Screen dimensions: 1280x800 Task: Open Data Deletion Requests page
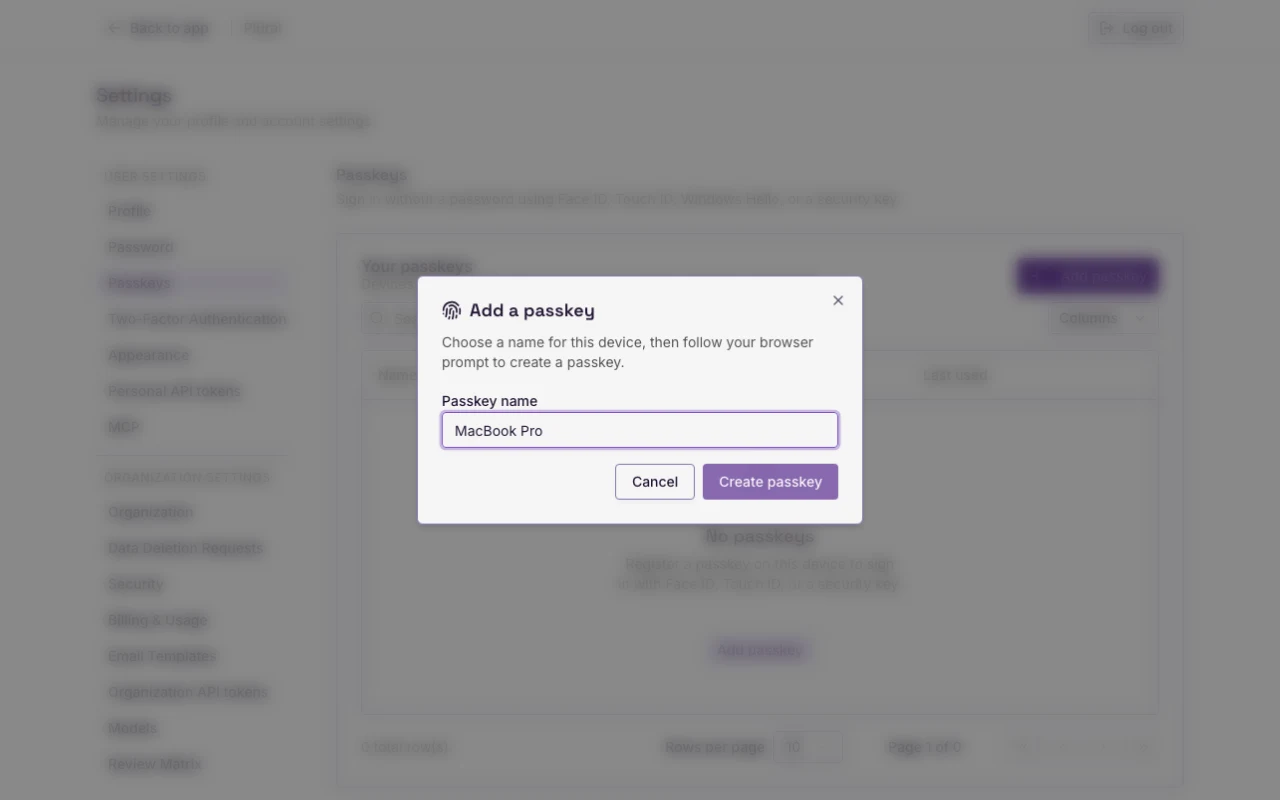(x=185, y=548)
